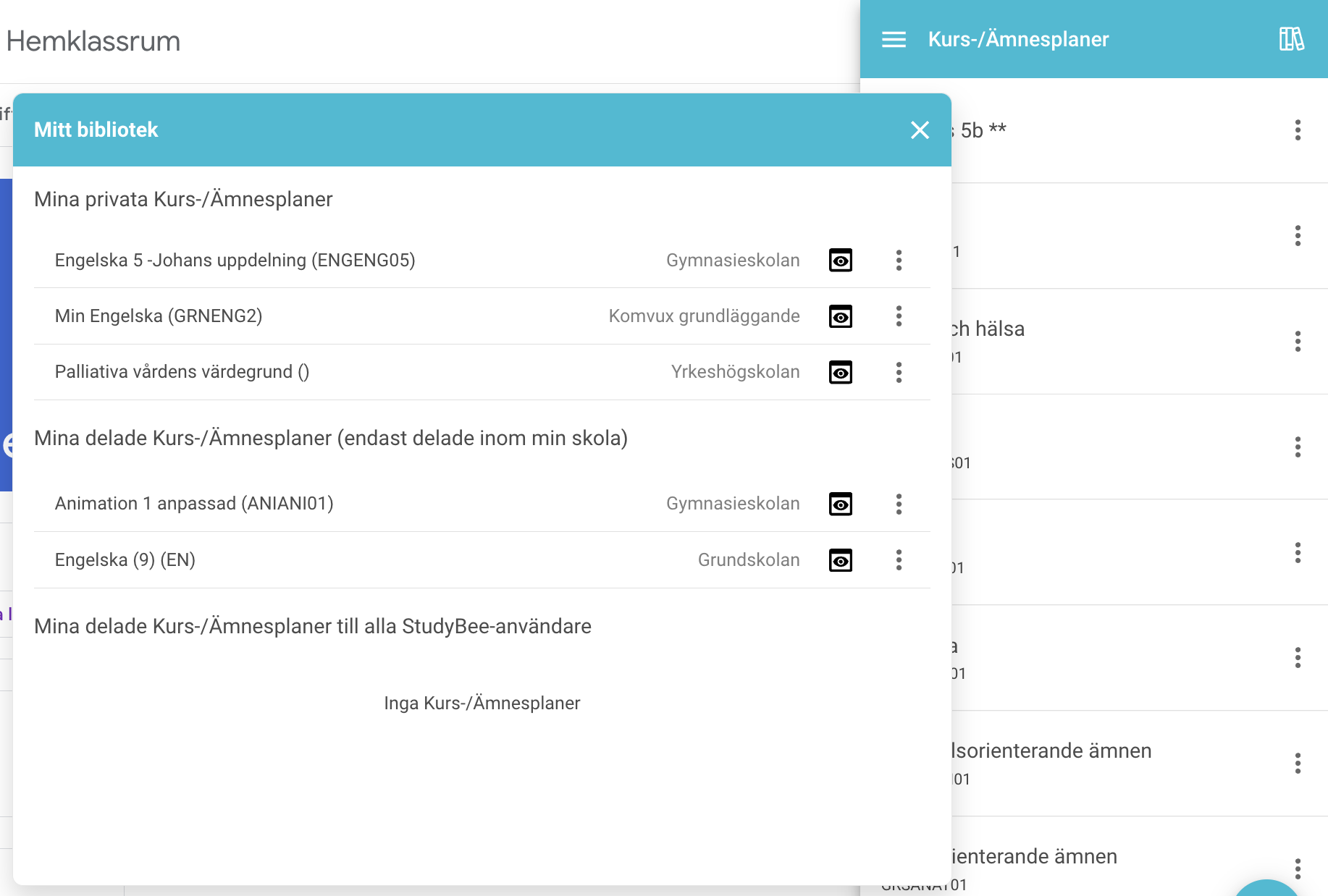This screenshot has width=1328, height=896.
Task: Show preview of Palliativa vårdens värdegrund
Action: [840, 372]
